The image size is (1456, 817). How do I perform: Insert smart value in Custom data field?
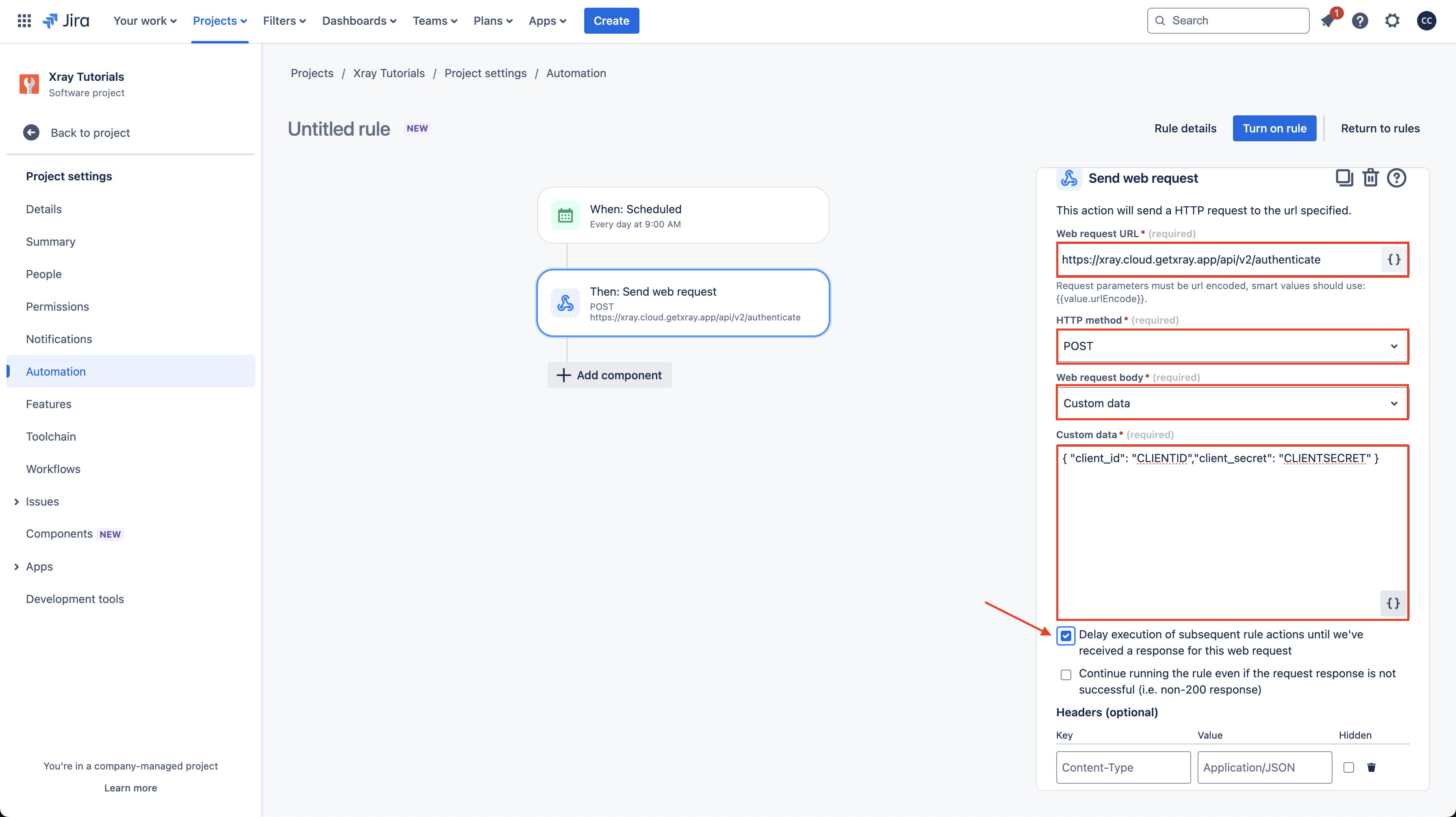coord(1393,603)
